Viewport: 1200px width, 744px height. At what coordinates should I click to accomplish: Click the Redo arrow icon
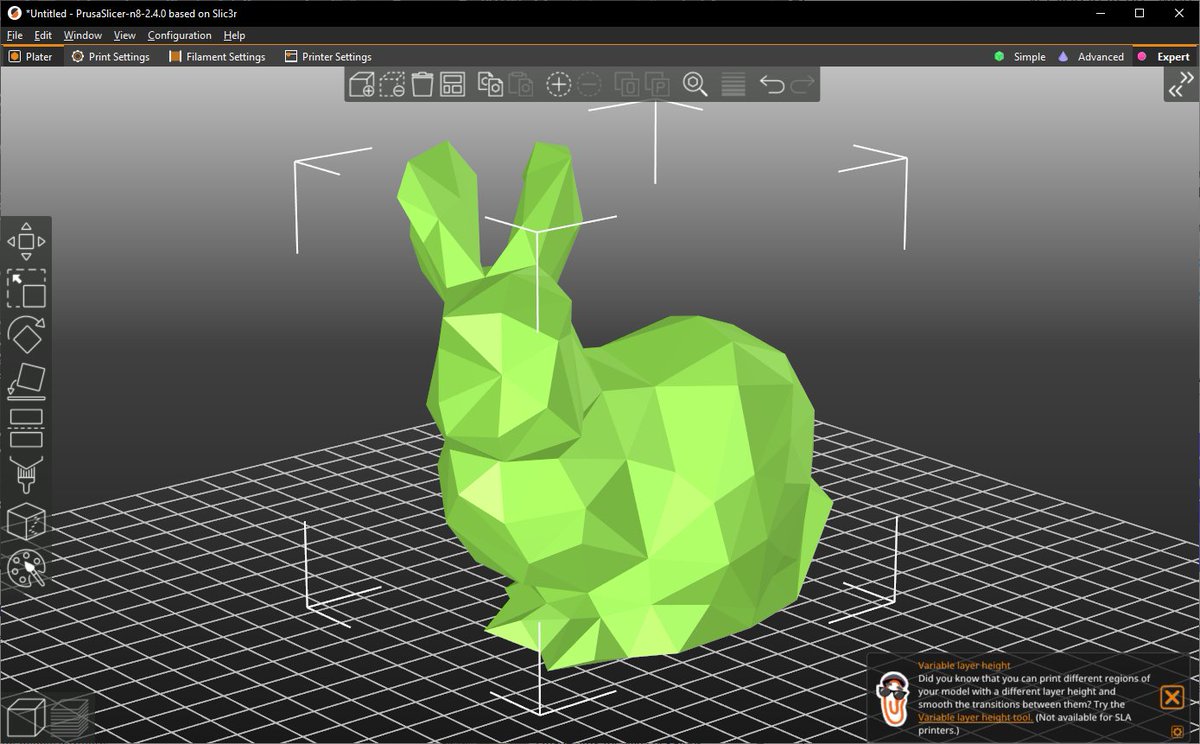[x=802, y=85]
